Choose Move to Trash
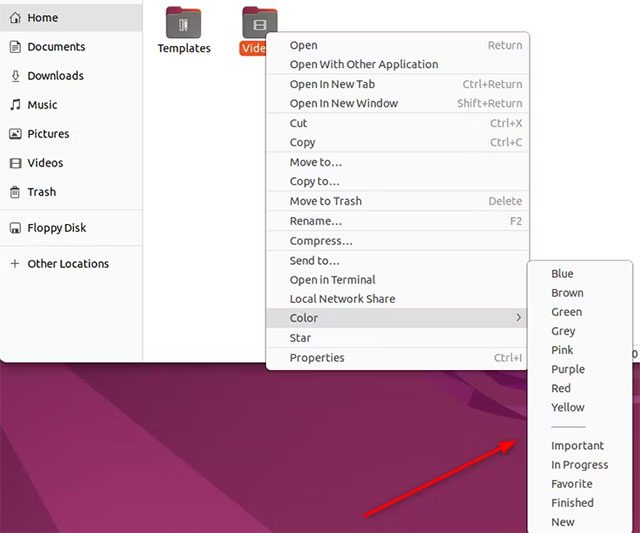 tap(398, 201)
